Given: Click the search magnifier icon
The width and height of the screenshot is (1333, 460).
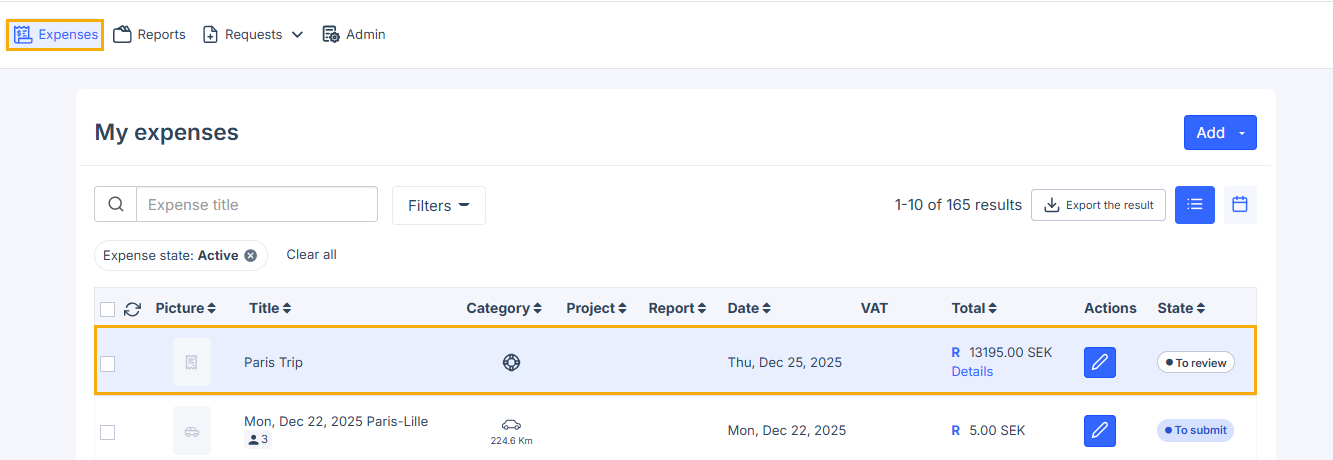Looking at the screenshot, I should click(116, 205).
